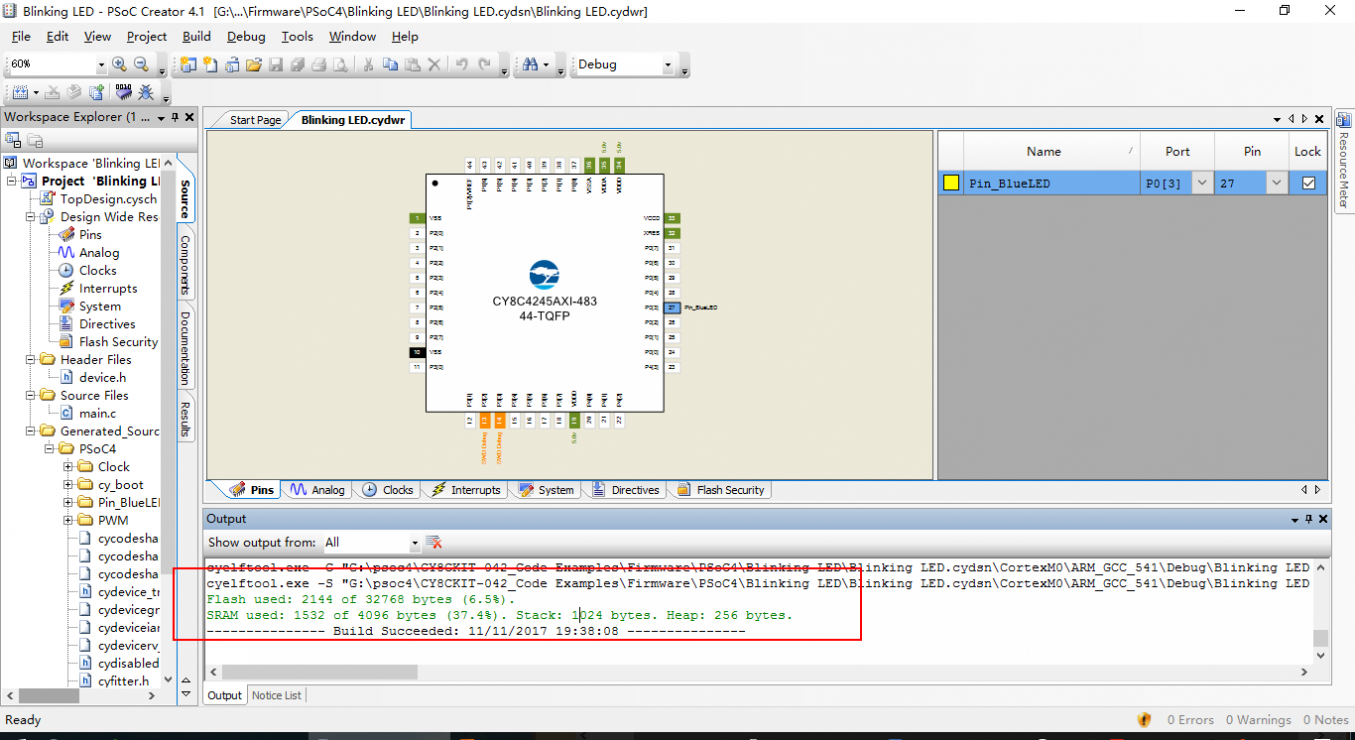Switch to the Start Page tab
1355x740 pixels.
[255, 120]
